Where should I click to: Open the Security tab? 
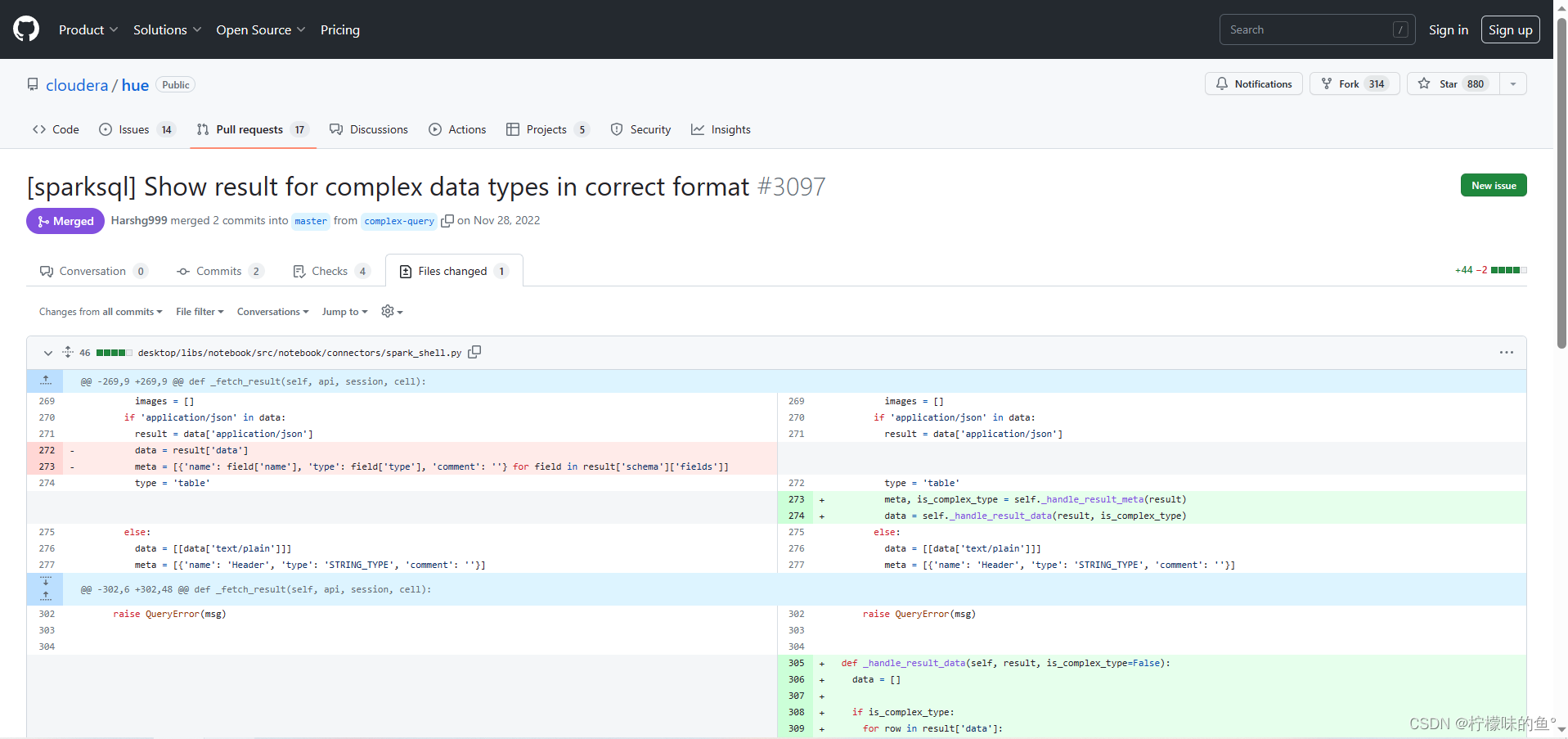coord(640,129)
